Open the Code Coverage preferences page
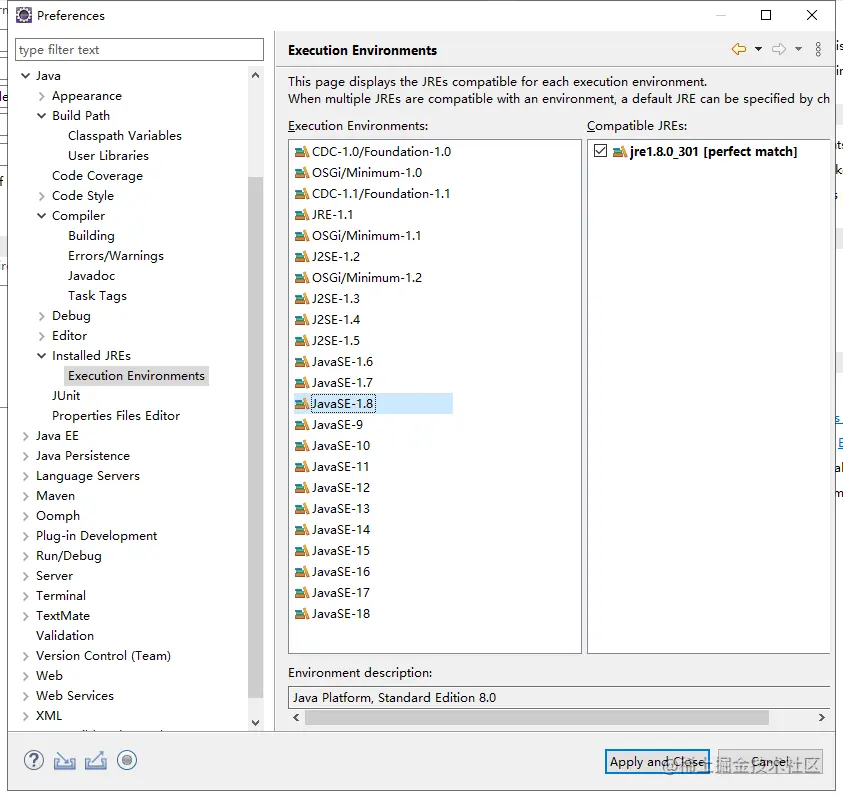The height and width of the screenshot is (798, 843). [x=97, y=176]
